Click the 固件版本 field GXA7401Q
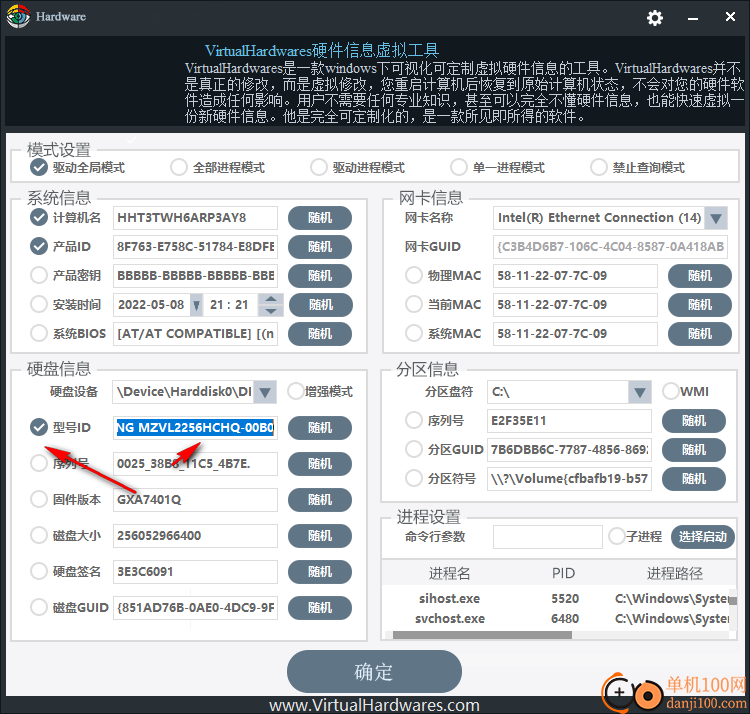 (x=195, y=500)
